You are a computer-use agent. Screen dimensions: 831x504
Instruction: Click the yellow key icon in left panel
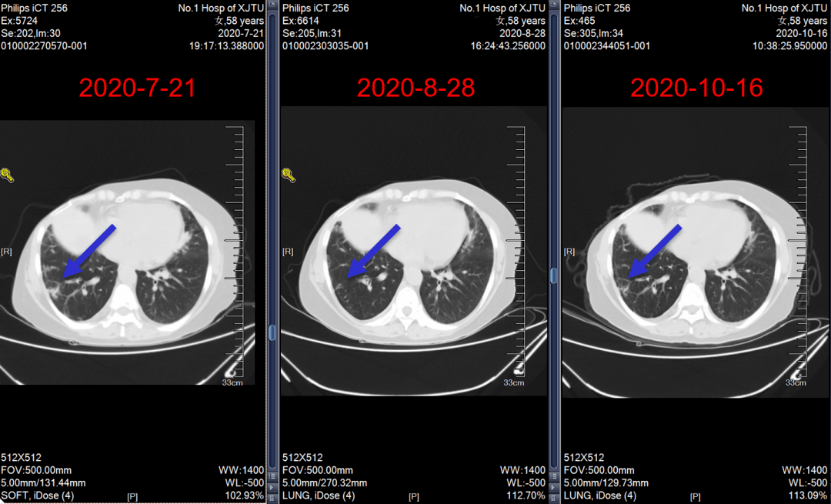[7, 173]
